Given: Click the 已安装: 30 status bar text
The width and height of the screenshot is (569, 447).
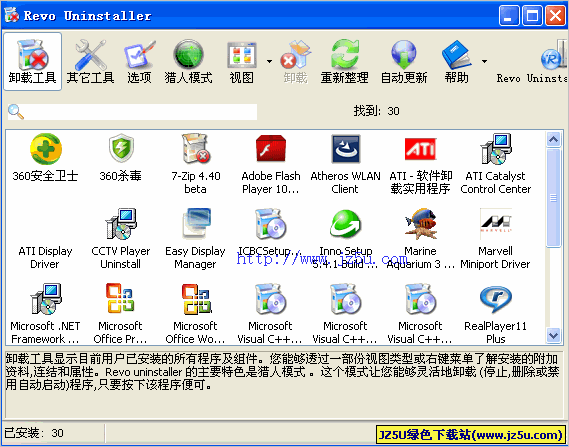Looking at the screenshot, I should (x=34, y=433).
